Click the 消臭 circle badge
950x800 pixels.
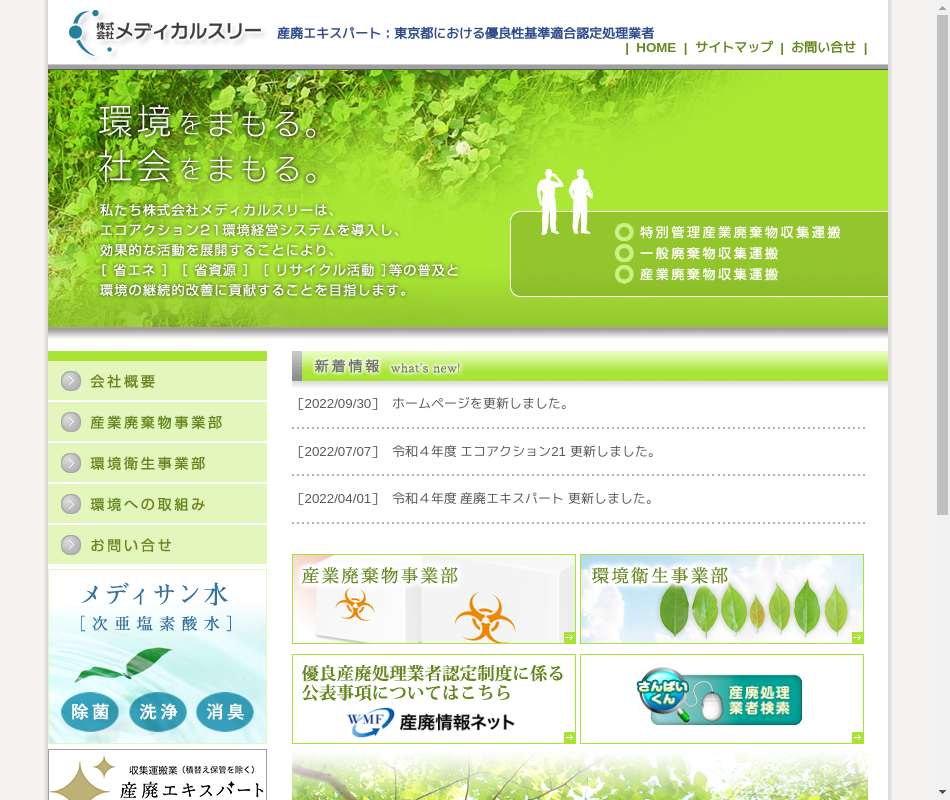click(225, 712)
